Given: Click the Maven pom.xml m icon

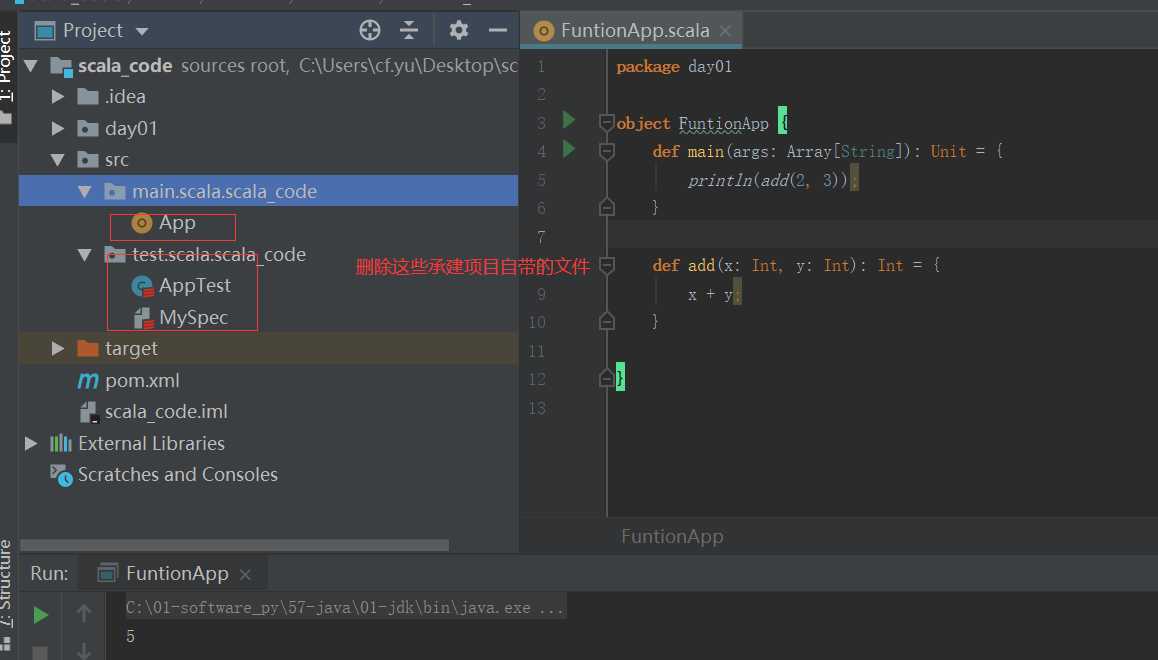Looking at the screenshot, I should (88, 381).
